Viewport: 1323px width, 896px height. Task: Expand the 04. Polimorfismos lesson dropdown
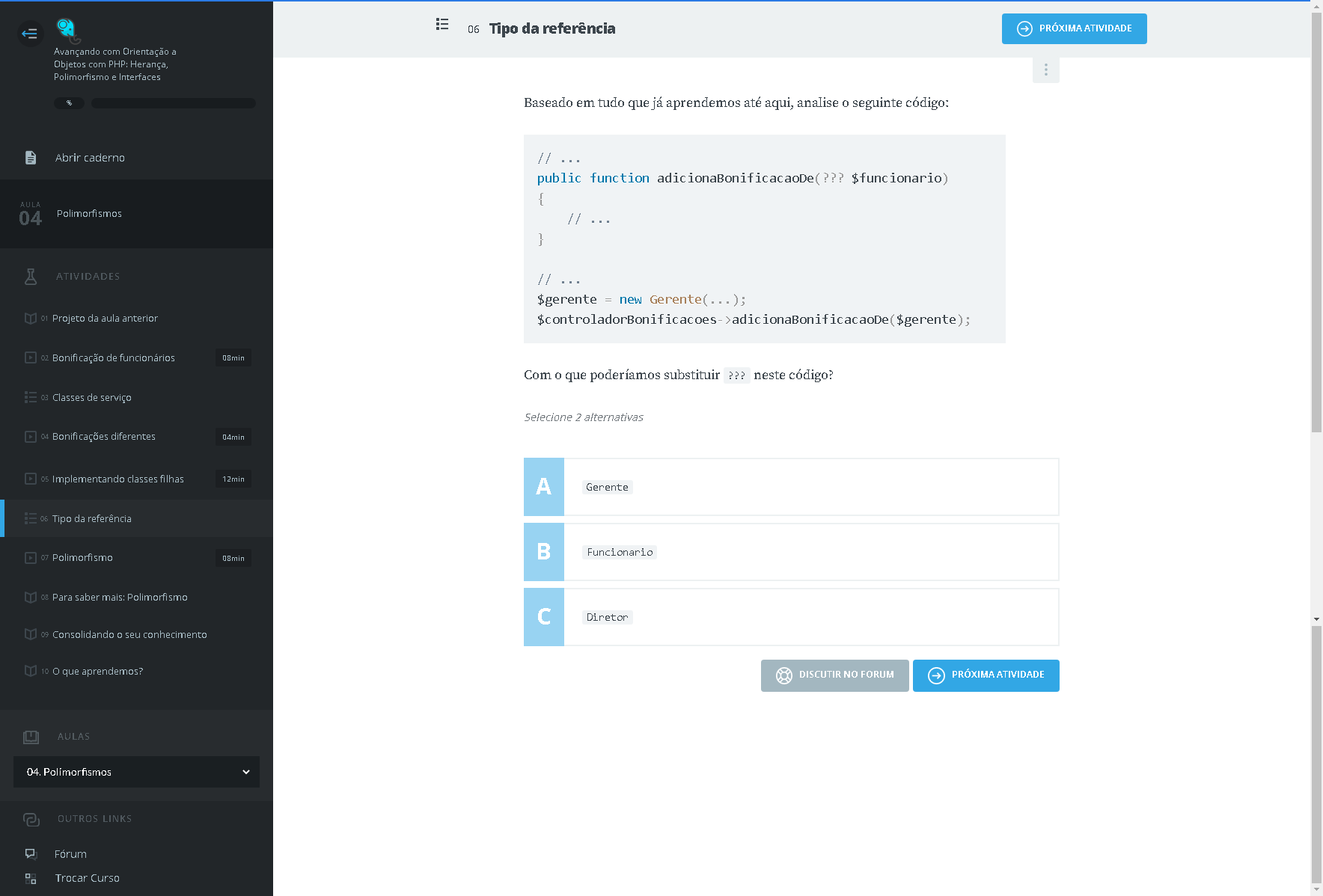click(x=136, y=772)
